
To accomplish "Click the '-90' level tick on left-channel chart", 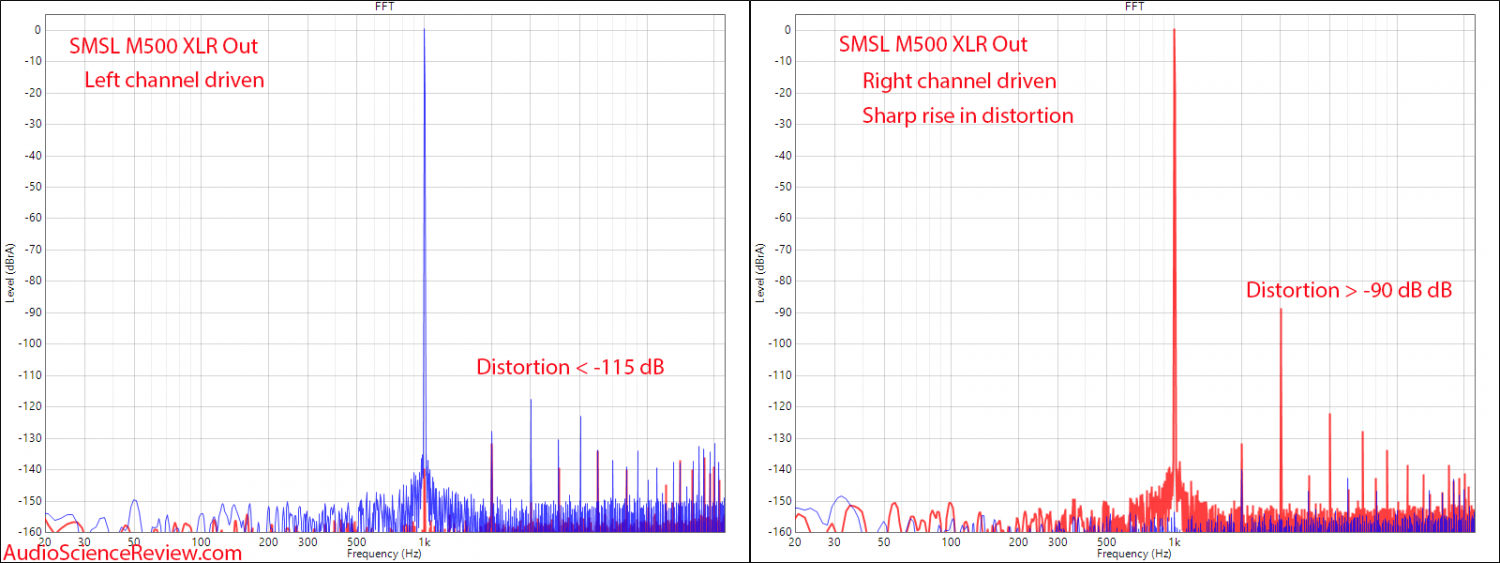I will [32, 312].
